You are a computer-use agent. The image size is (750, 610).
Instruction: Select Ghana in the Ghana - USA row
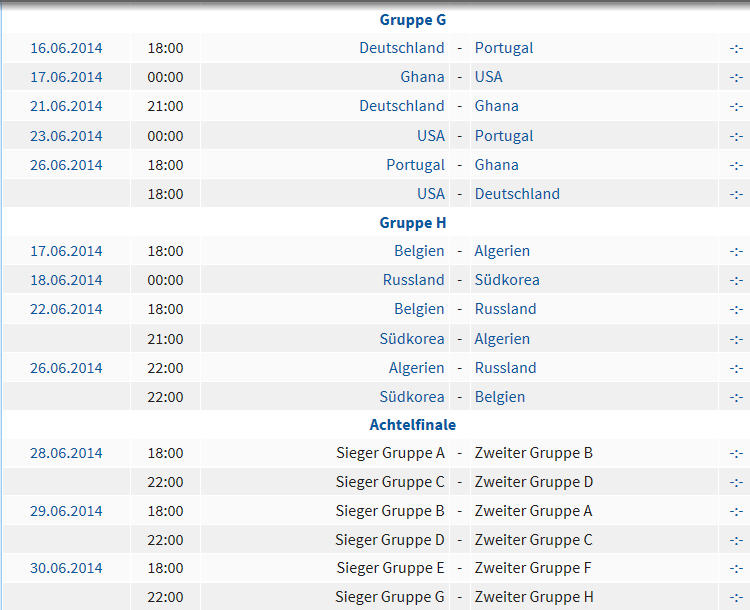point(422,77)
